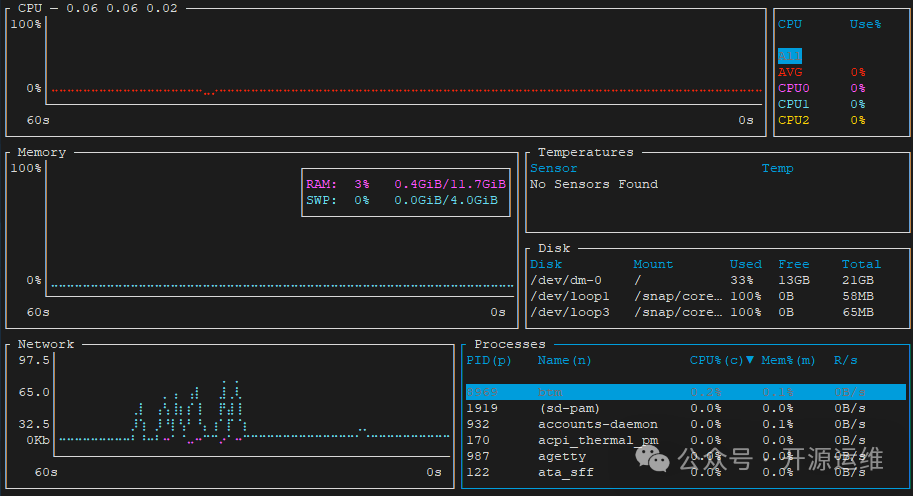Focus the Network widget title
913x496 pixels.
(45, 344)
